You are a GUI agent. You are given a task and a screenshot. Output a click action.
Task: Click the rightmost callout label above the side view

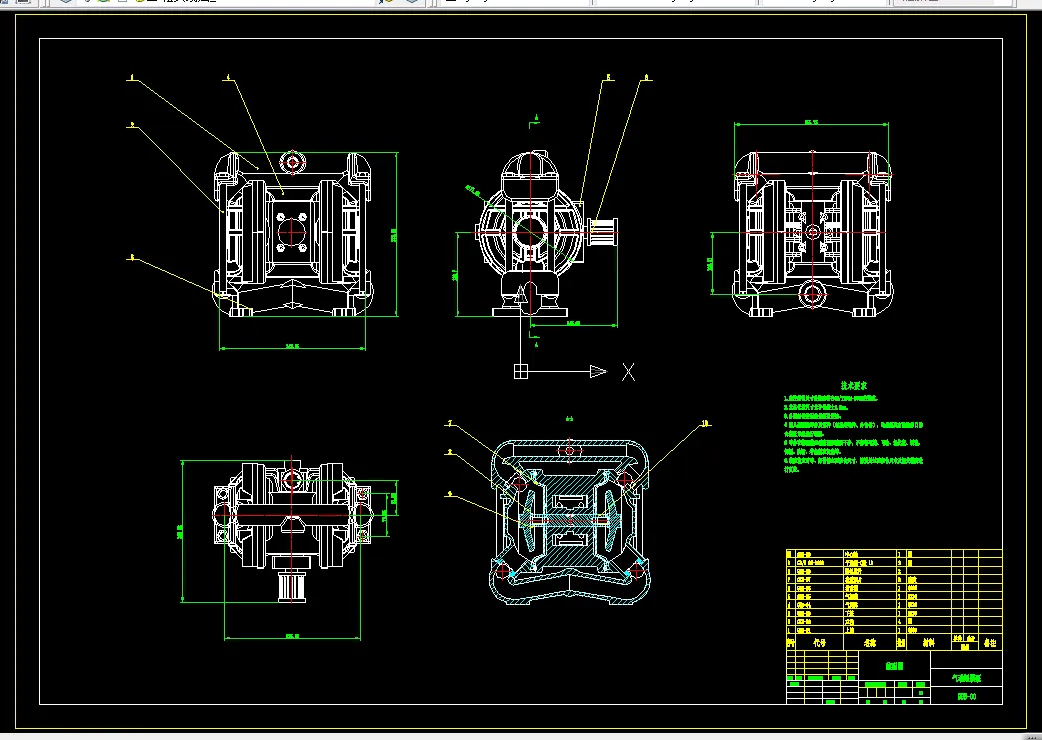click(x=646, y=78)
